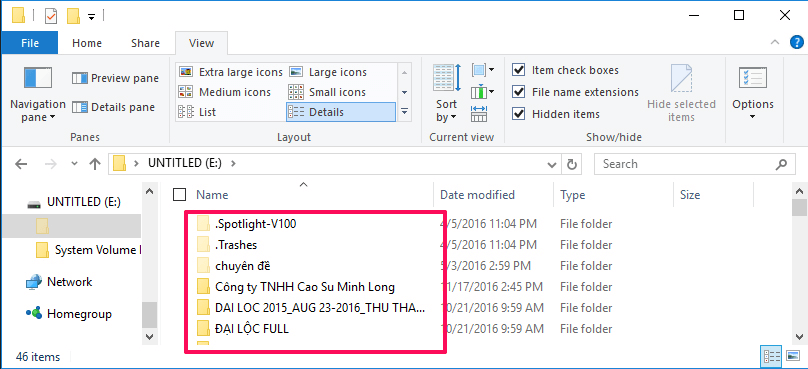Click the Add columns icon

tap(483, 92)
